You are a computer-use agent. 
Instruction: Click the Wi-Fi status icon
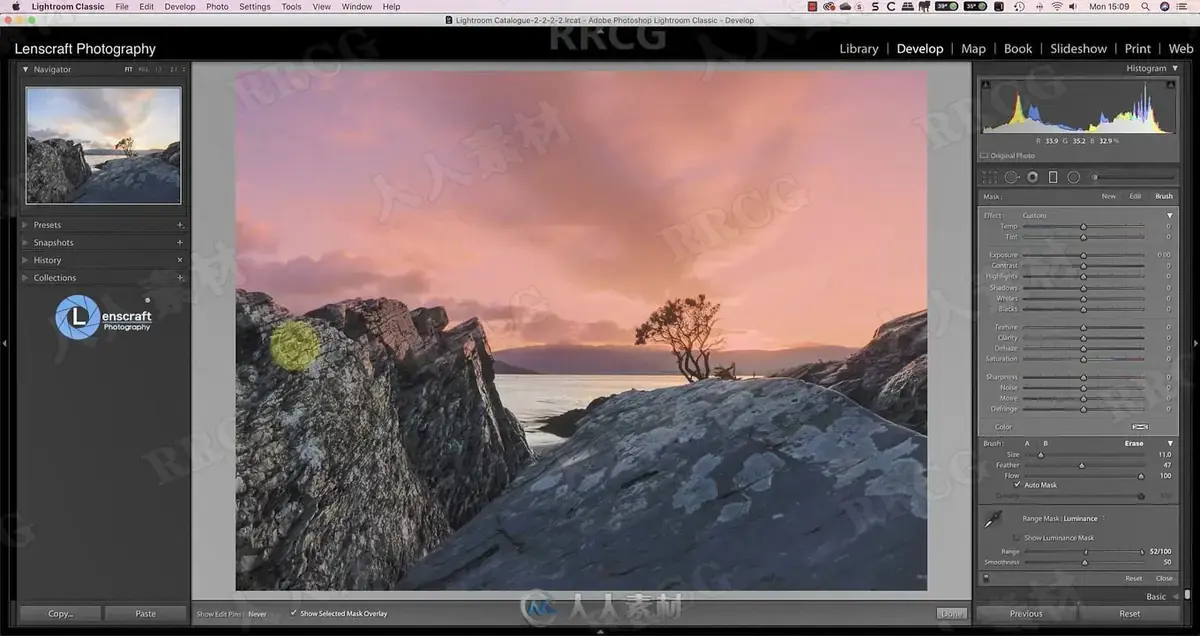(1057, 6)
